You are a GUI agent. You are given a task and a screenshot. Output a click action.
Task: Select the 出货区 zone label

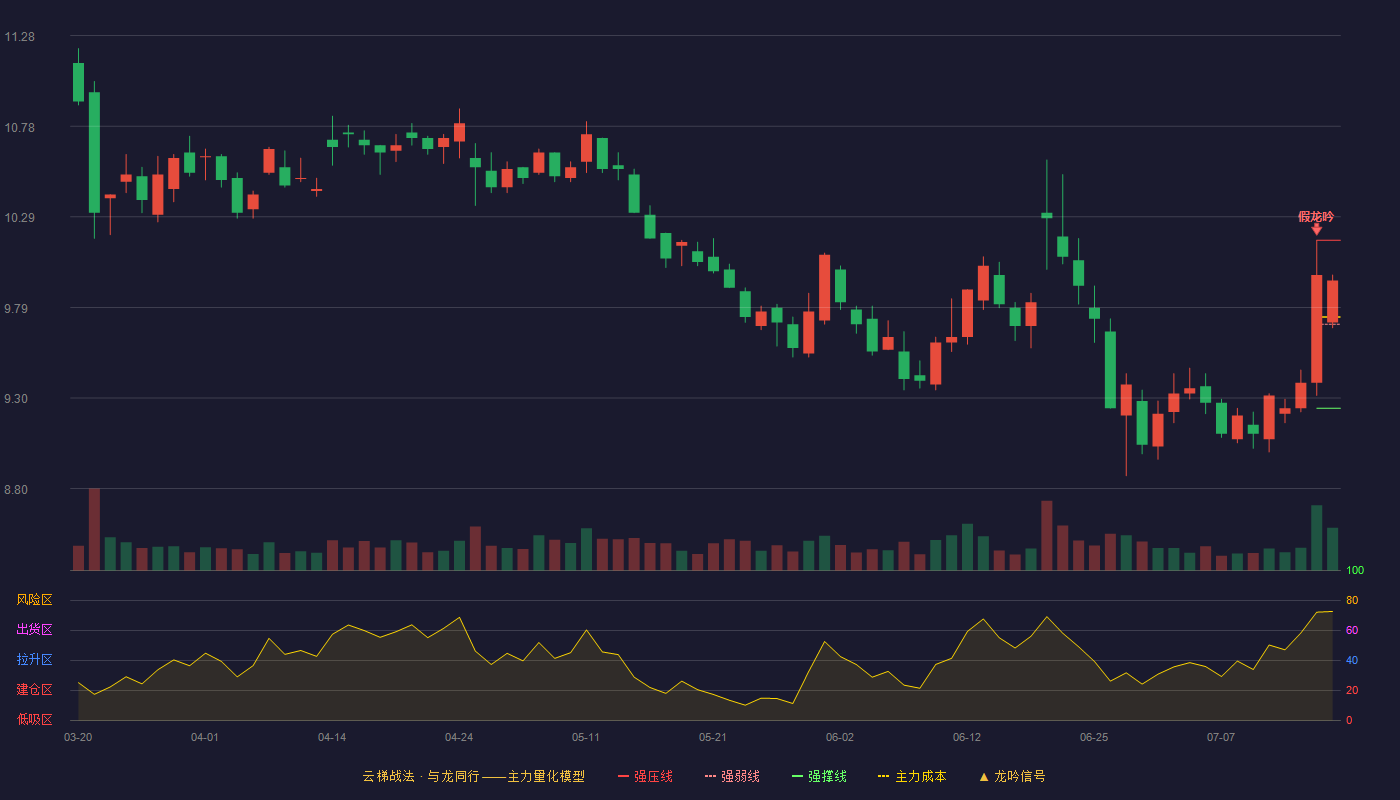tap(34, 630)
